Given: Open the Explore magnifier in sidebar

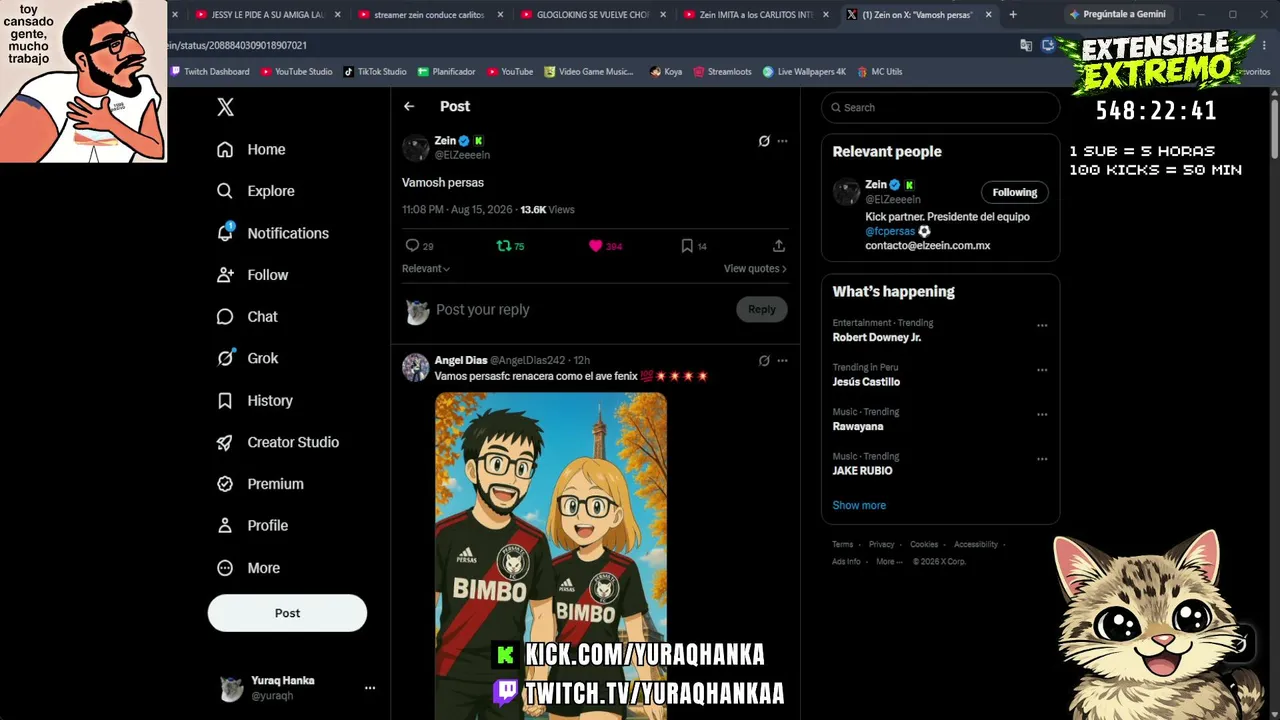Looking at the screenshot, I should 225,191.
